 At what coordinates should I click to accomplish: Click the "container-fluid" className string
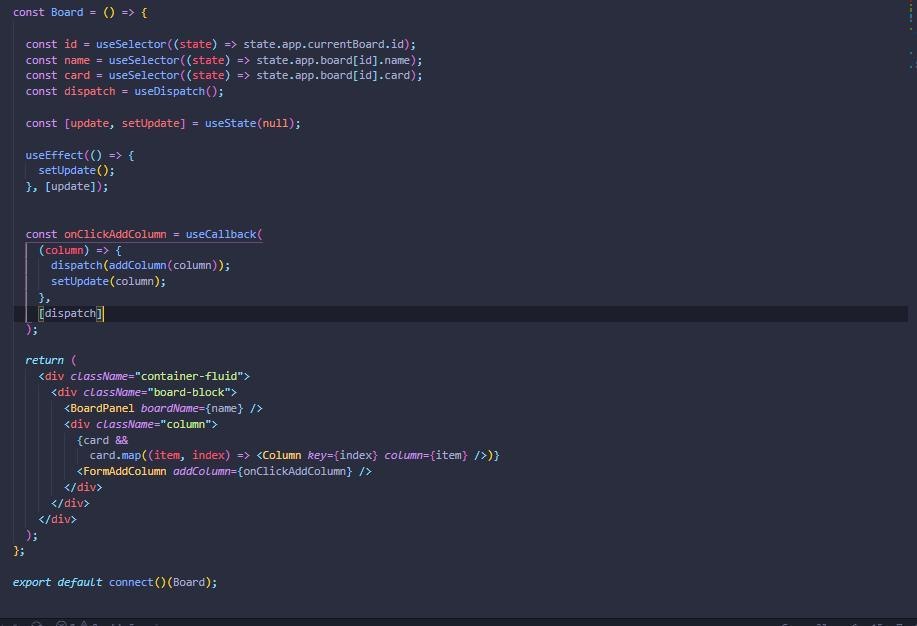tap(189, 376)
